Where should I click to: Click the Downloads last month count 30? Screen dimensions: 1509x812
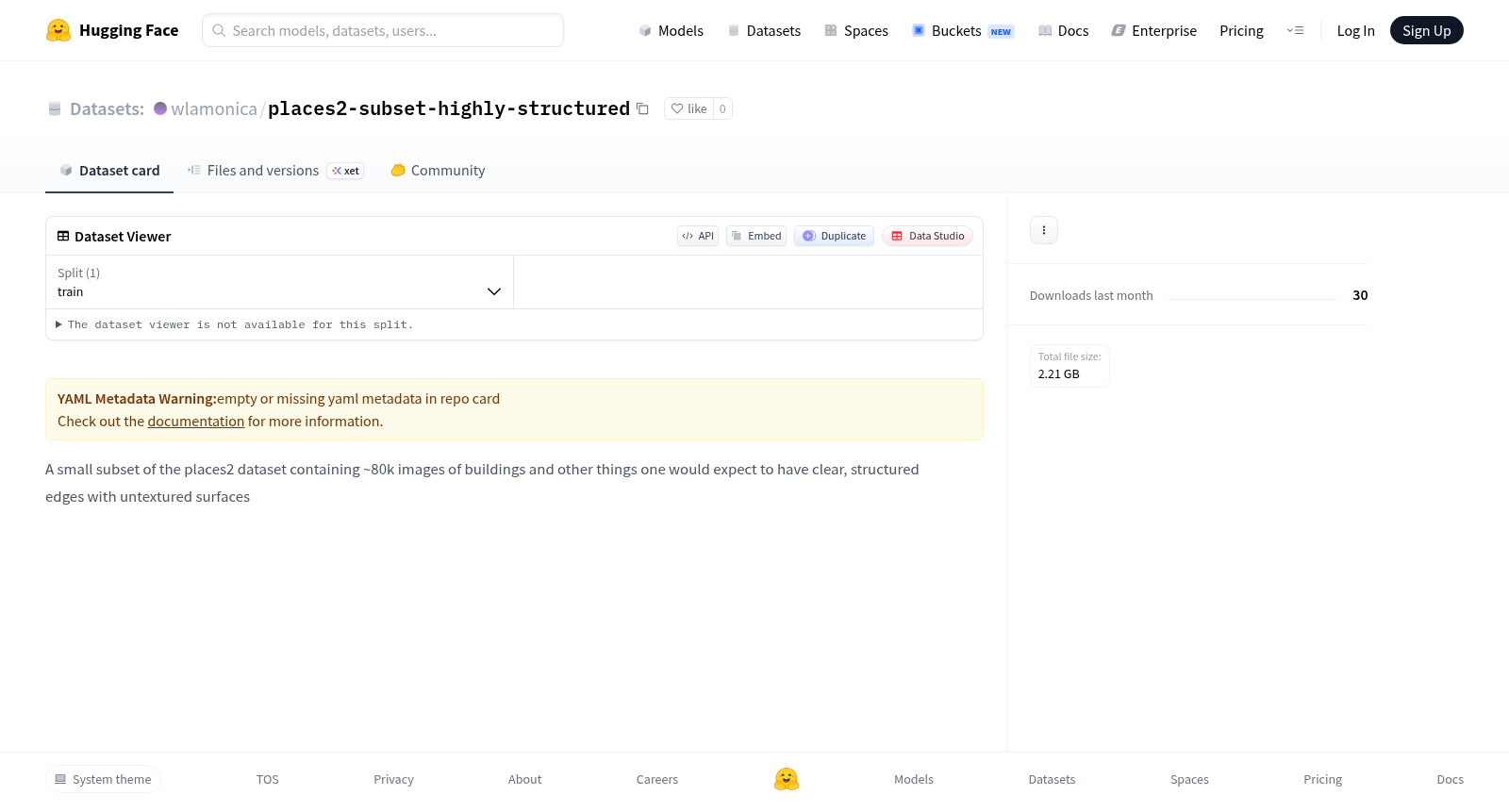click(1360, 295)
